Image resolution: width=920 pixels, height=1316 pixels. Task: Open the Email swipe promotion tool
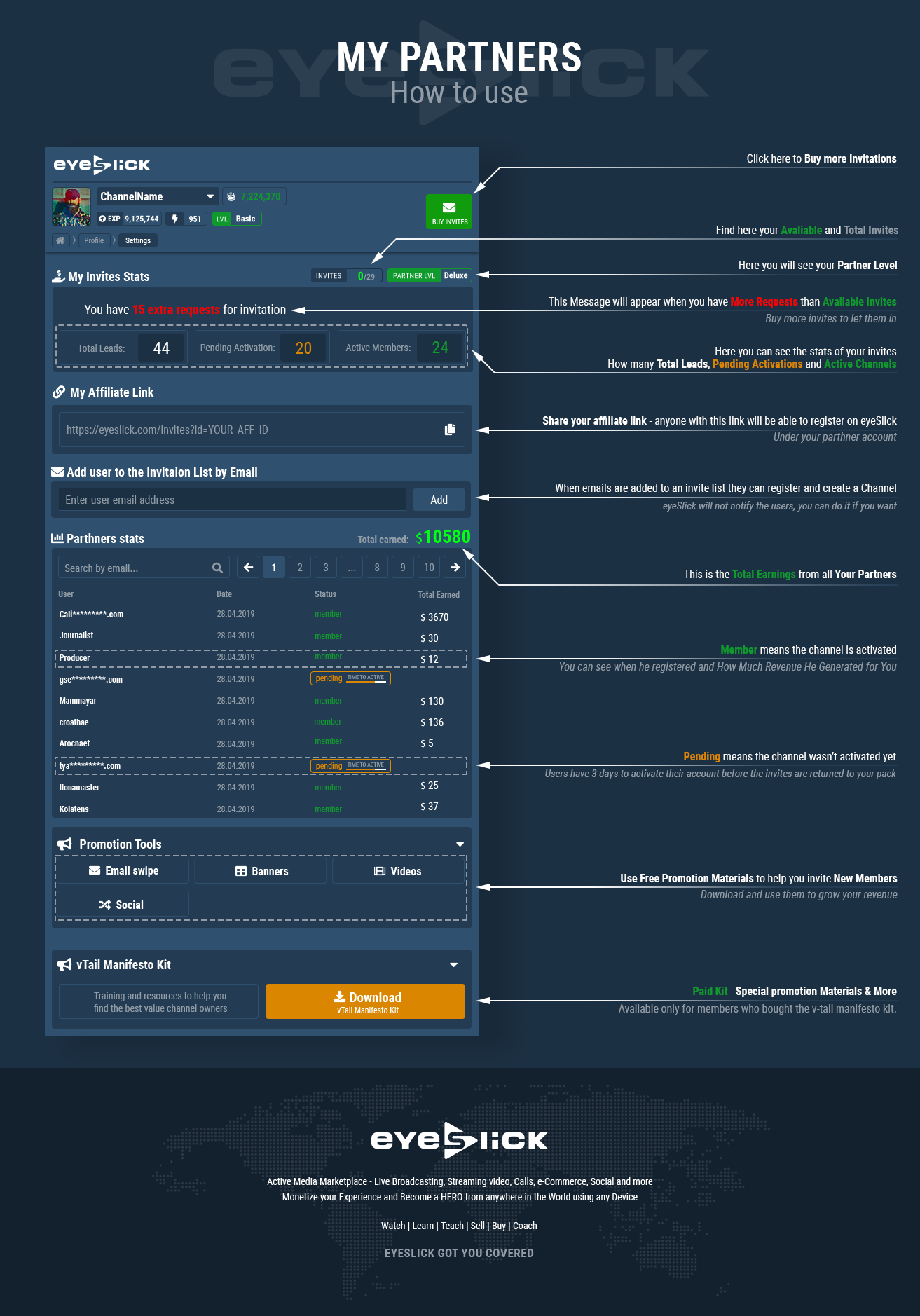click(123, 871)
